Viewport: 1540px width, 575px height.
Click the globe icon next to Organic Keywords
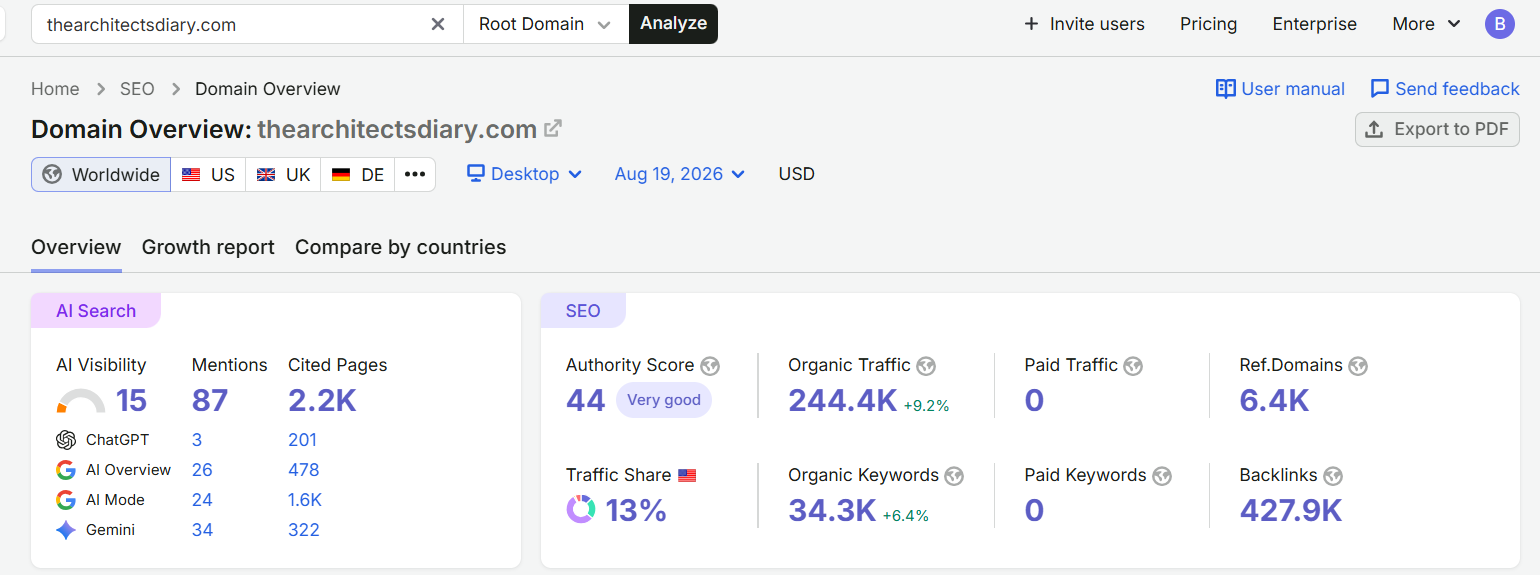pyautogui.click(x=954, y=476)
